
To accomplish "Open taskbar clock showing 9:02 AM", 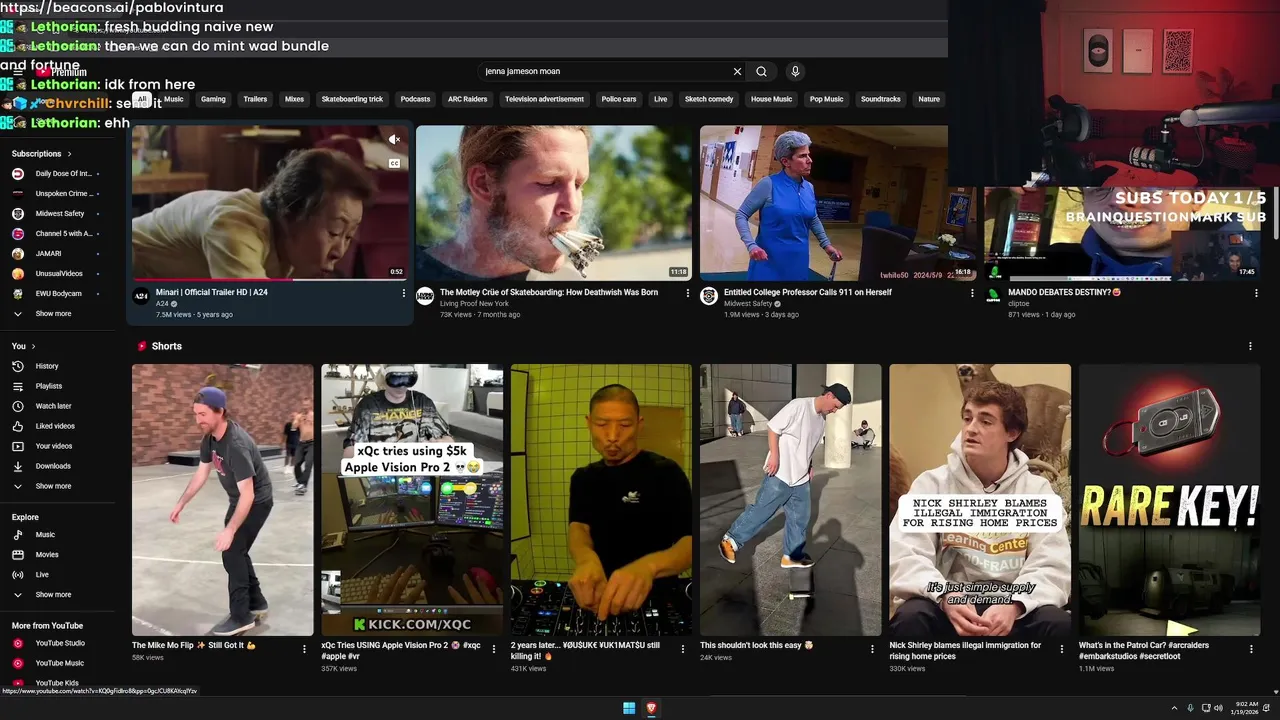I will click(x=1246, y=708).
